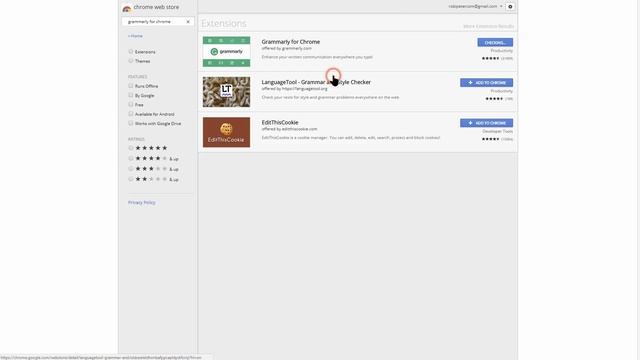Open the Grammarly extension thumbnail
The width and height of the screenshot is (640, 360).
pyautogui.click(x=227, y=51)
